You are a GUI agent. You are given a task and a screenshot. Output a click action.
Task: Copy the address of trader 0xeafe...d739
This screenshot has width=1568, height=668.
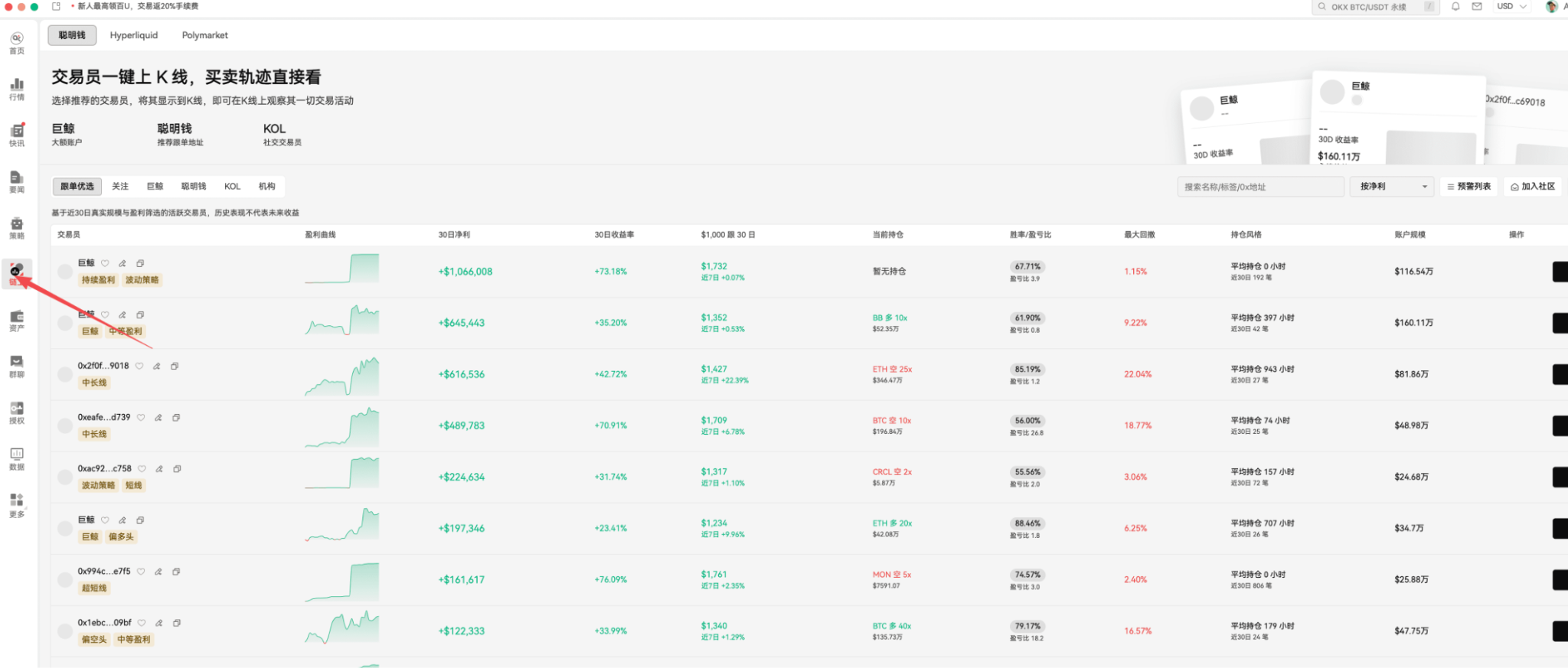tap(176, 417)
